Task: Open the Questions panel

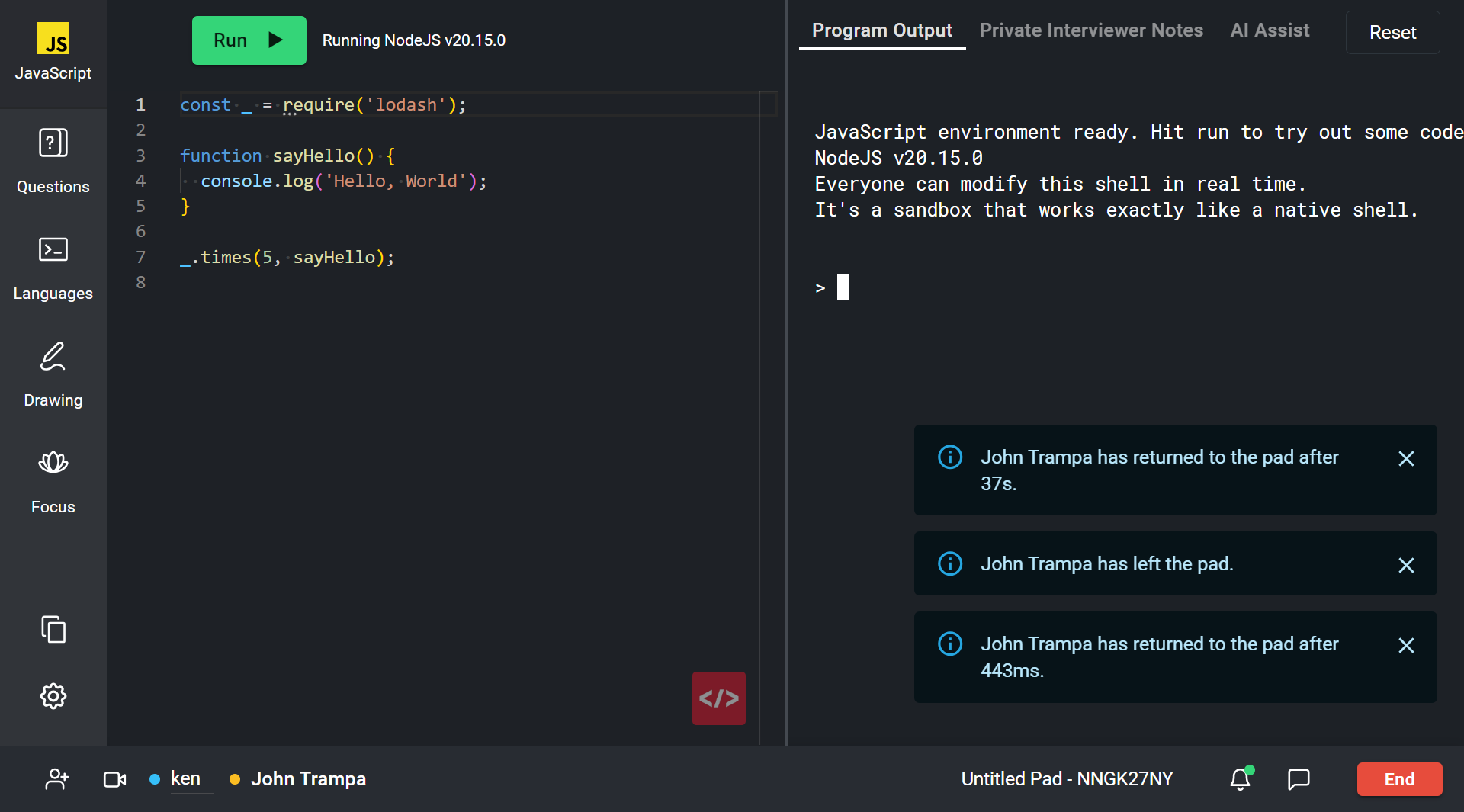Action: [x=53, y=161]
